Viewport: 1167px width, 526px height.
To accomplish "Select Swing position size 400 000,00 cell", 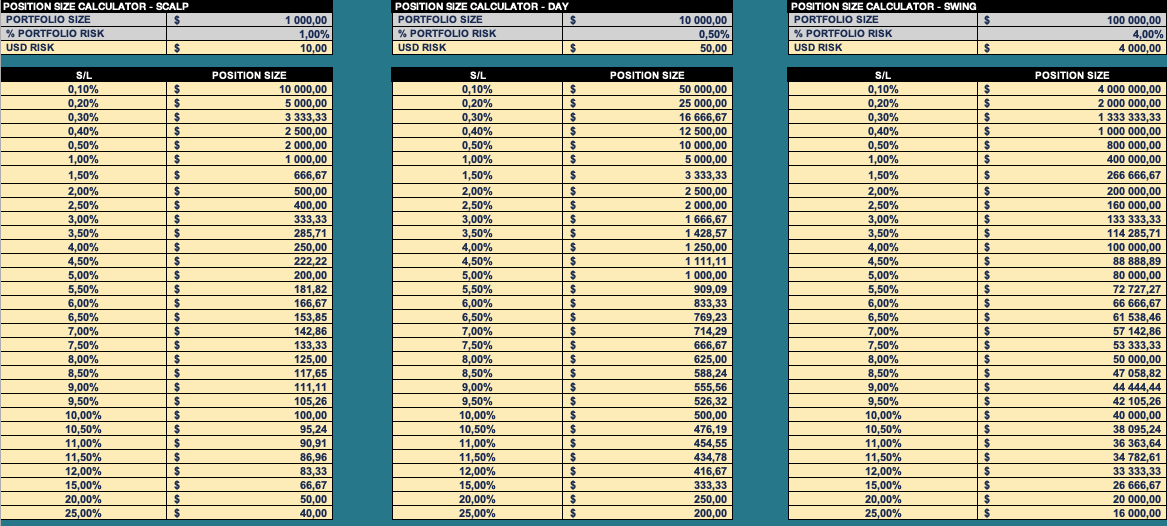I will [x=1071, y=159].
